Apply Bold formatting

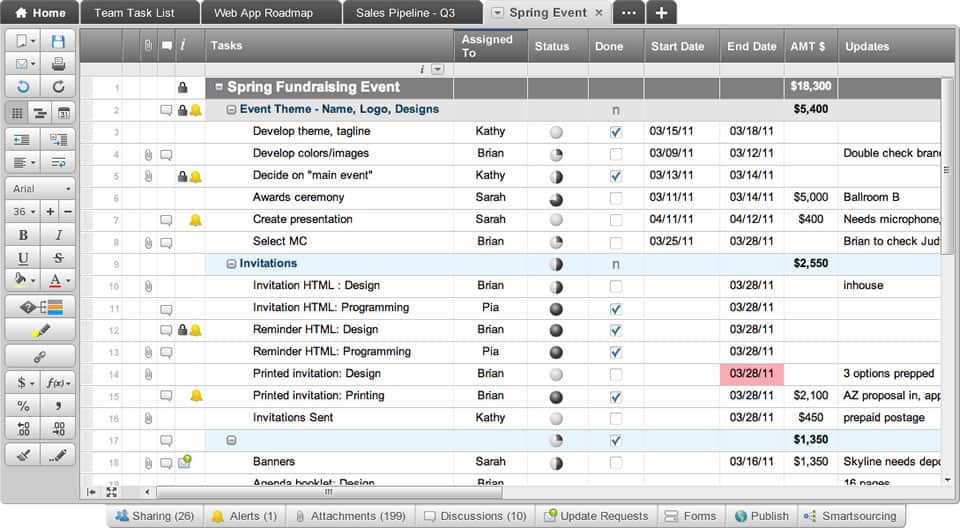tap(23, 235)
